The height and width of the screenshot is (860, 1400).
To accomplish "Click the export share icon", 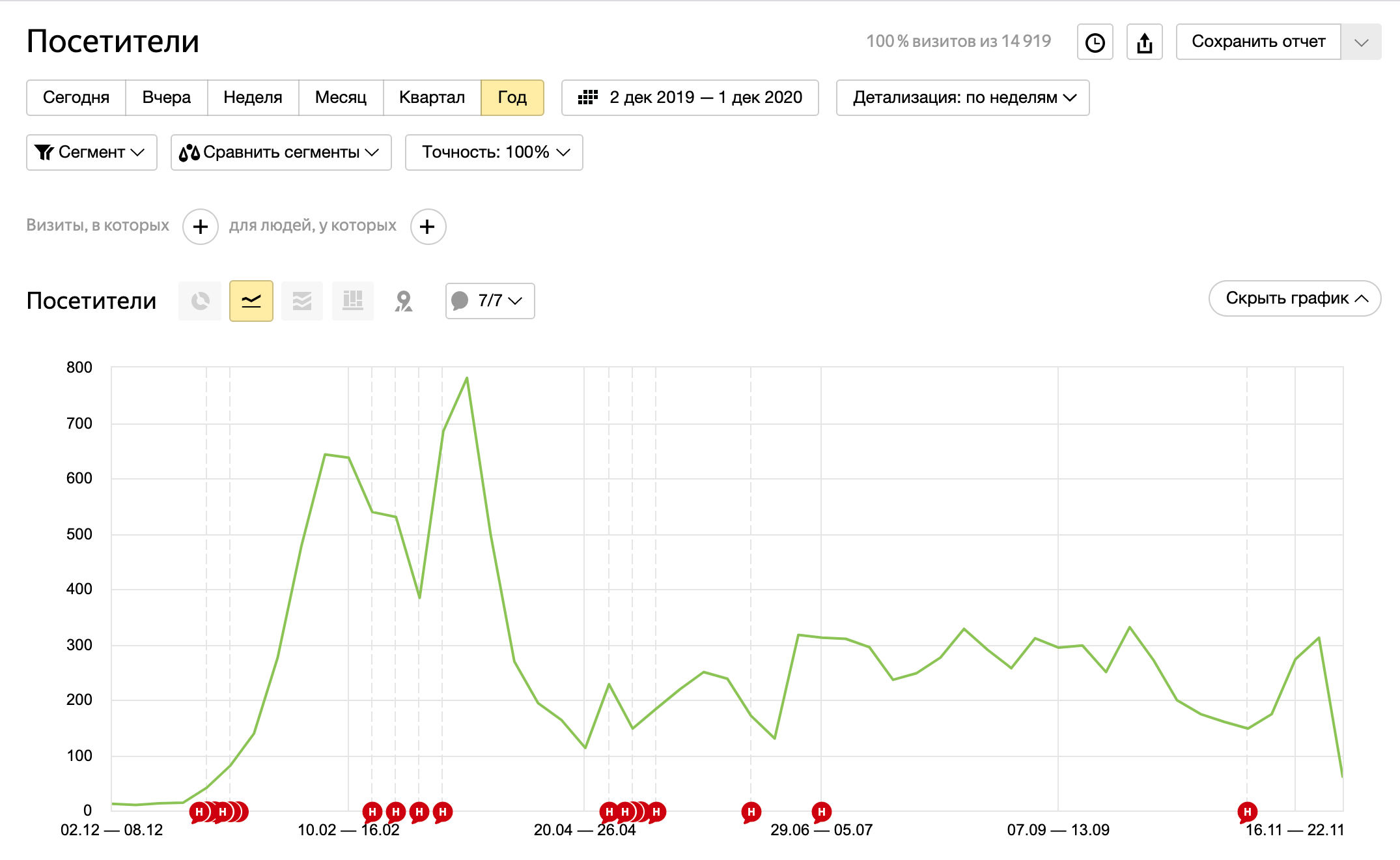I will 1144,42.
